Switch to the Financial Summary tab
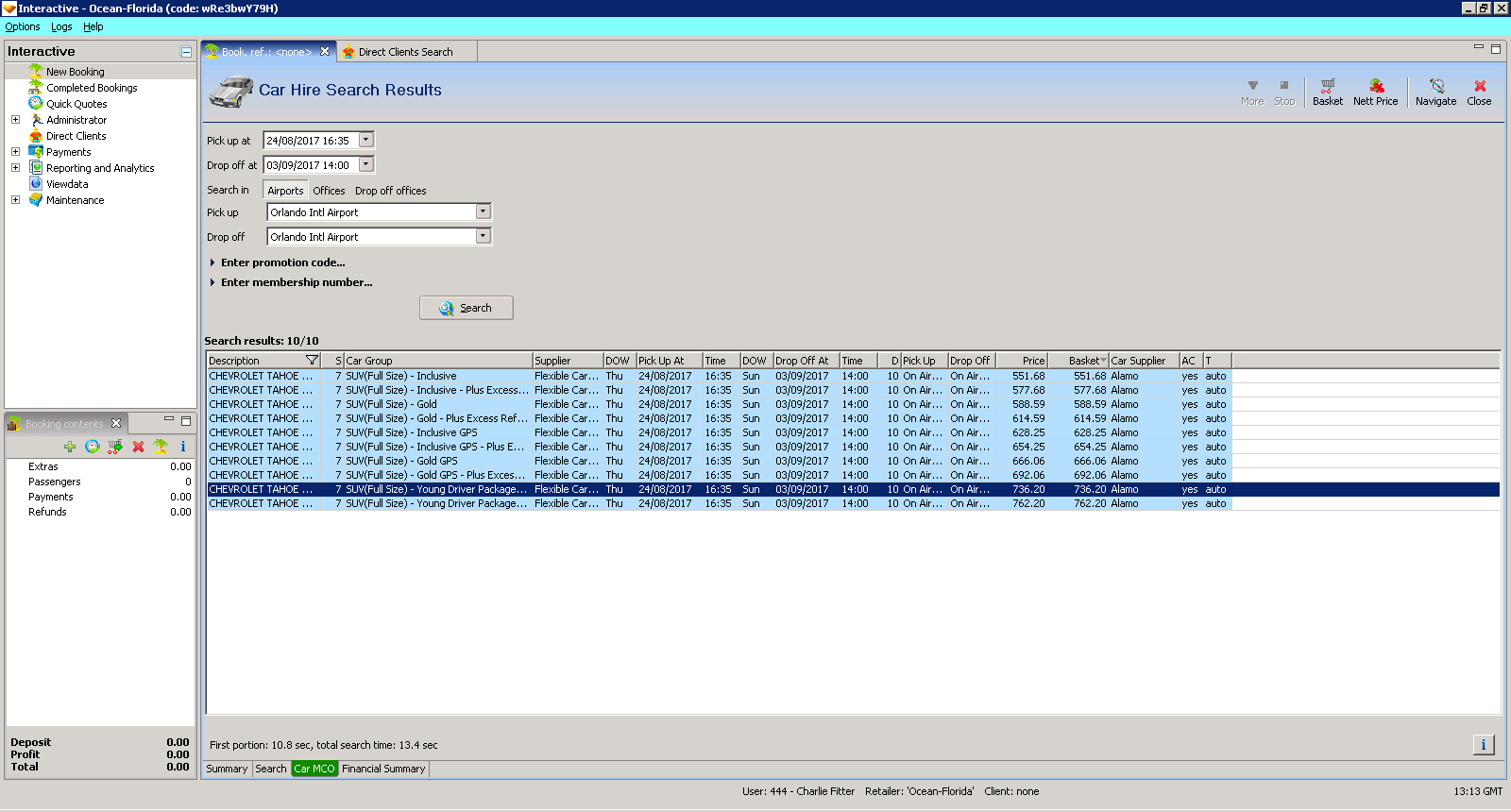The image size is (1511, 812). pos(383,769)
